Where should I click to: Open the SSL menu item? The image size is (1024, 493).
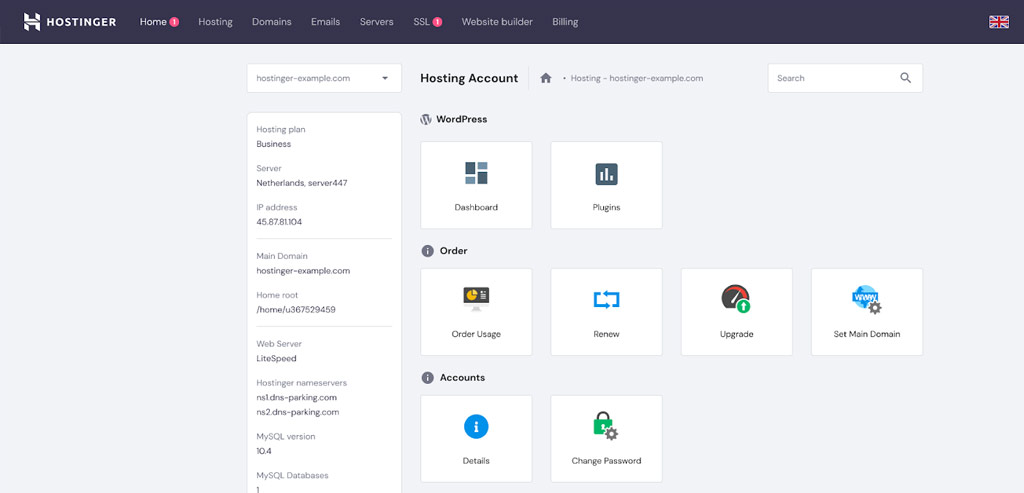421,22
